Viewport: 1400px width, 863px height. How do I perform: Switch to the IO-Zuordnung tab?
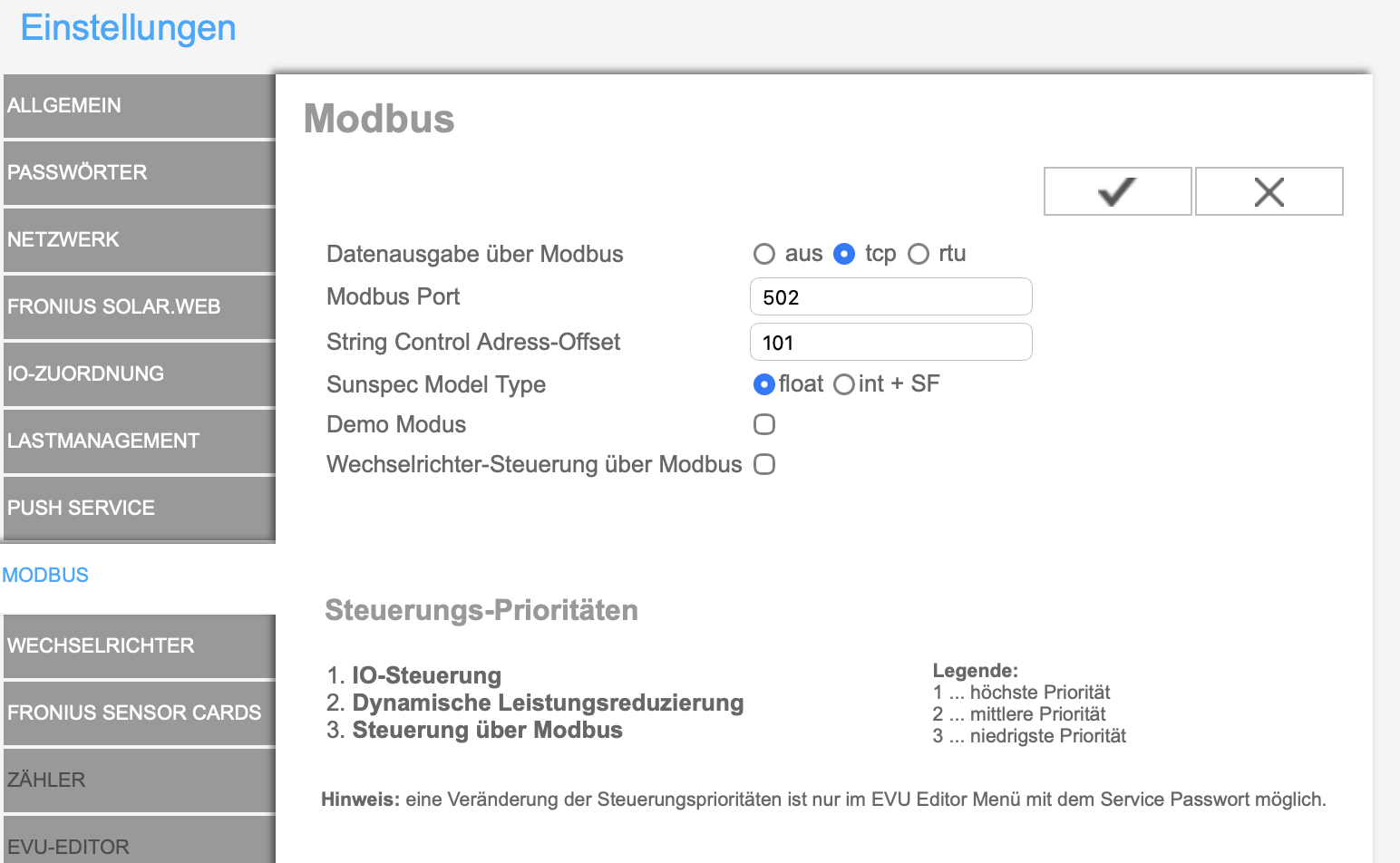coord(139,373)
